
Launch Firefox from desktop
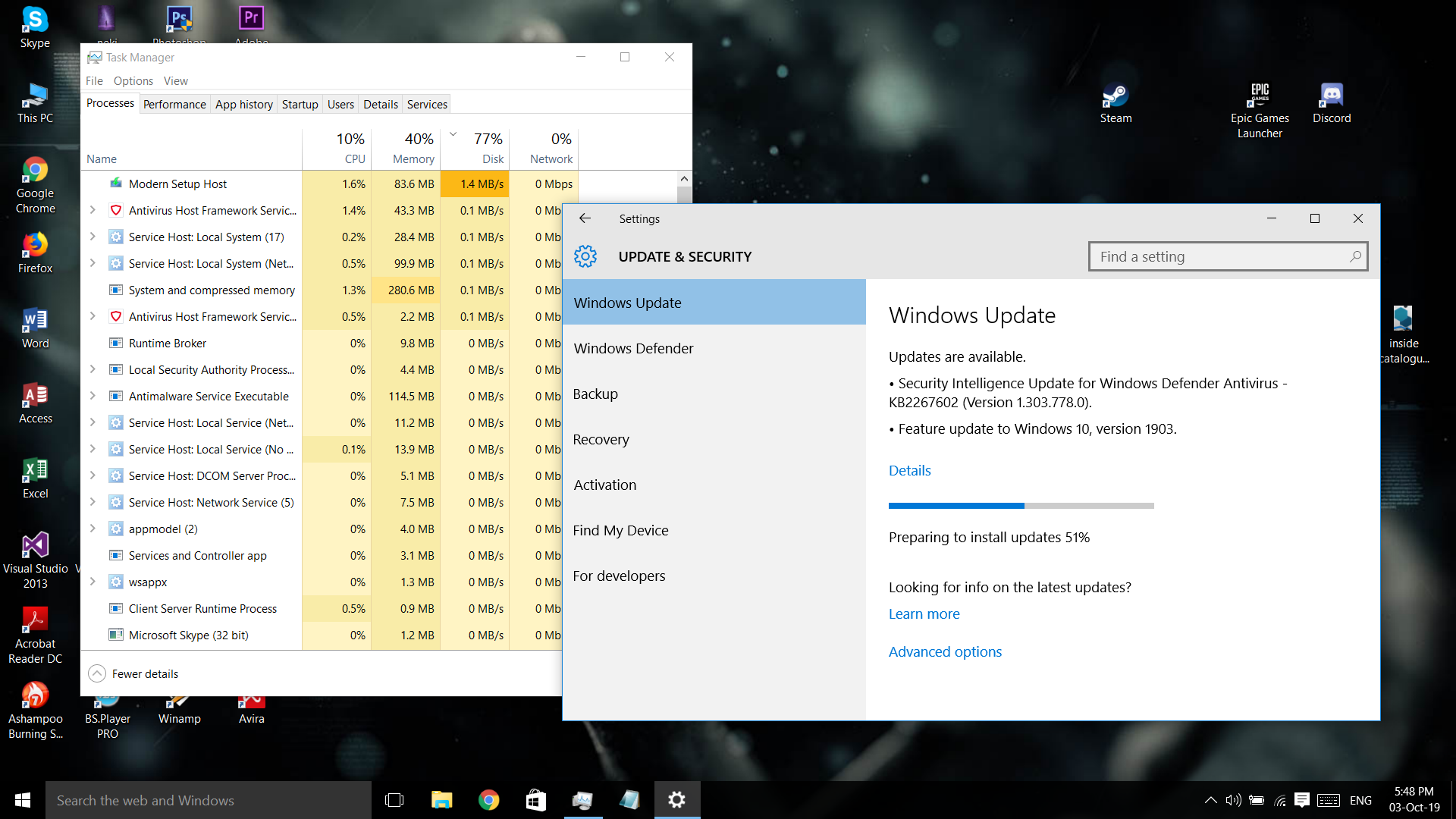click(35, 253)
